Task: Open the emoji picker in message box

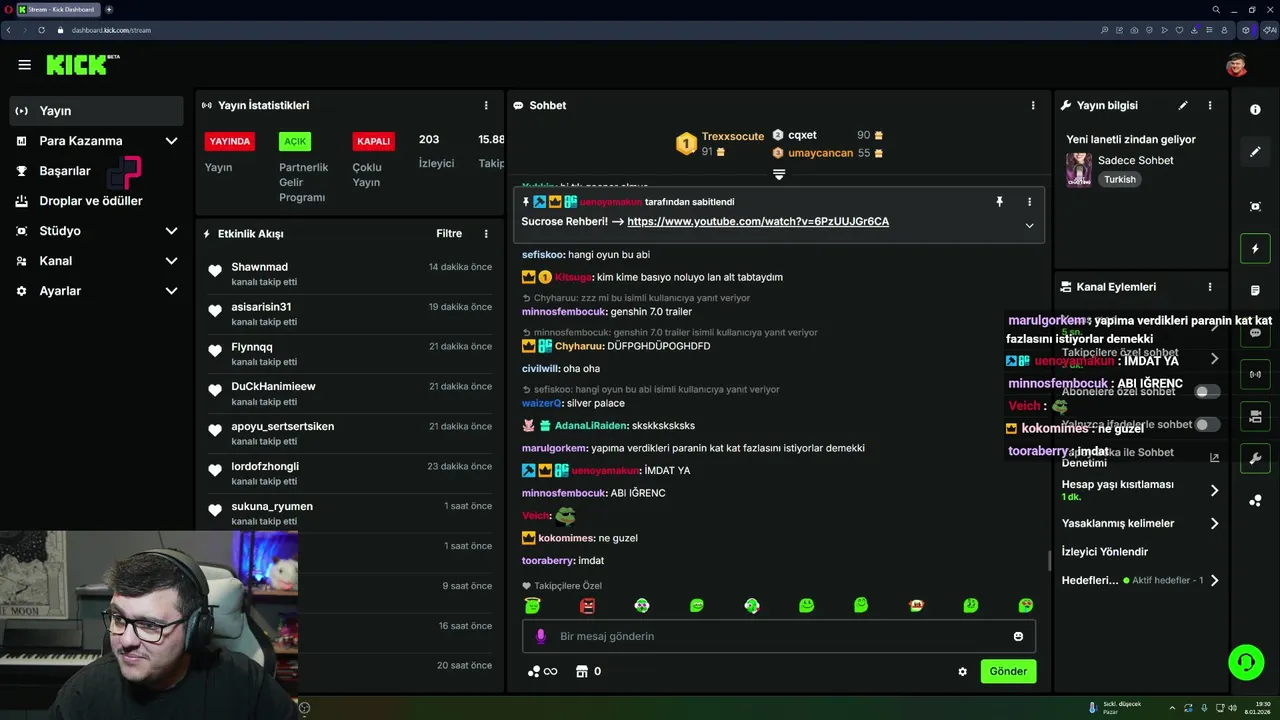Action: point(1018,636)
